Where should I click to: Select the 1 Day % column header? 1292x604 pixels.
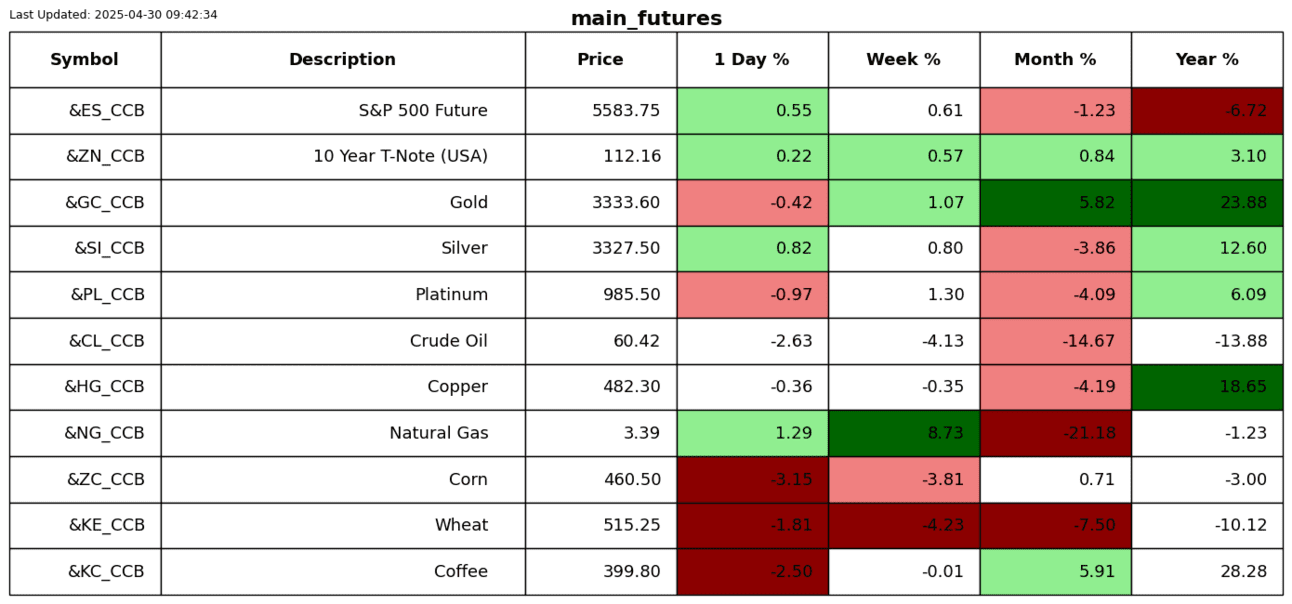coord(752,60)
